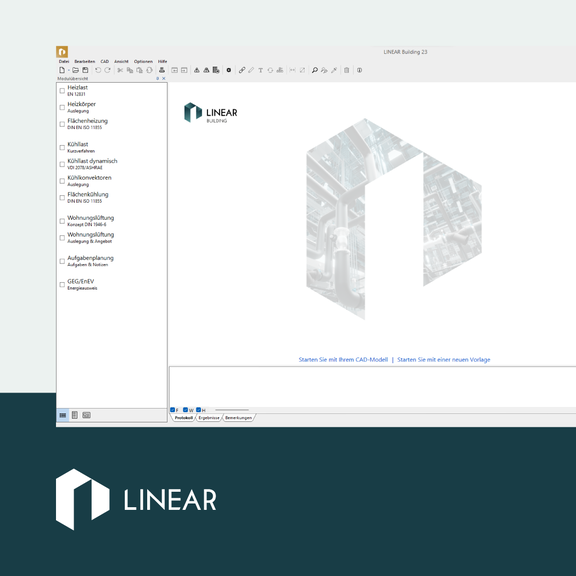
Task: Click the print stamp toolbar icon
Action: point(162,70)
